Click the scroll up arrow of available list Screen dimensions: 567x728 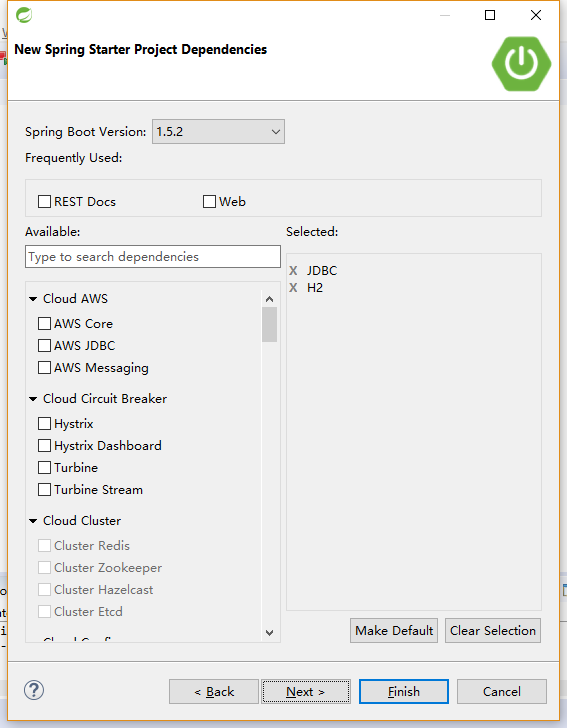[x=269, y=299]
